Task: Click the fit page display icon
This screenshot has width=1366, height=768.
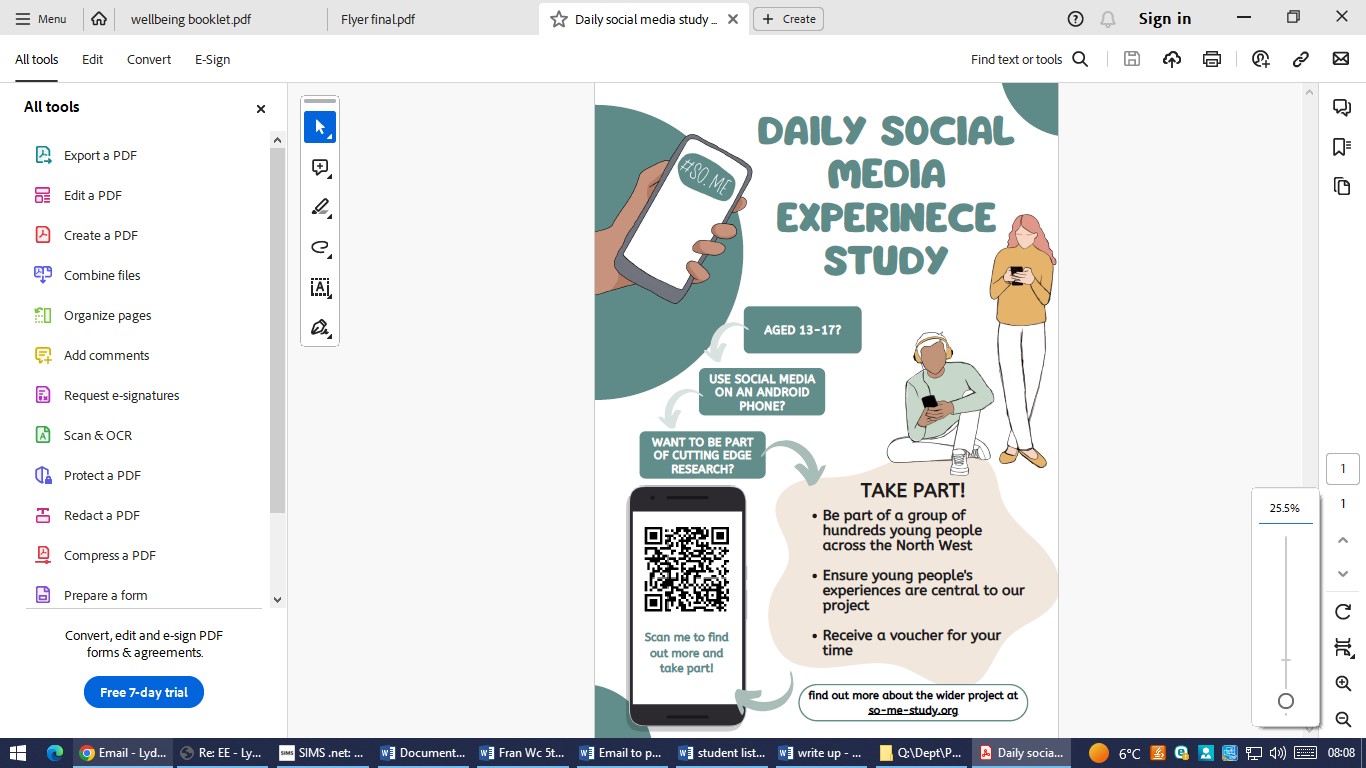Action: pos(1343,648)
